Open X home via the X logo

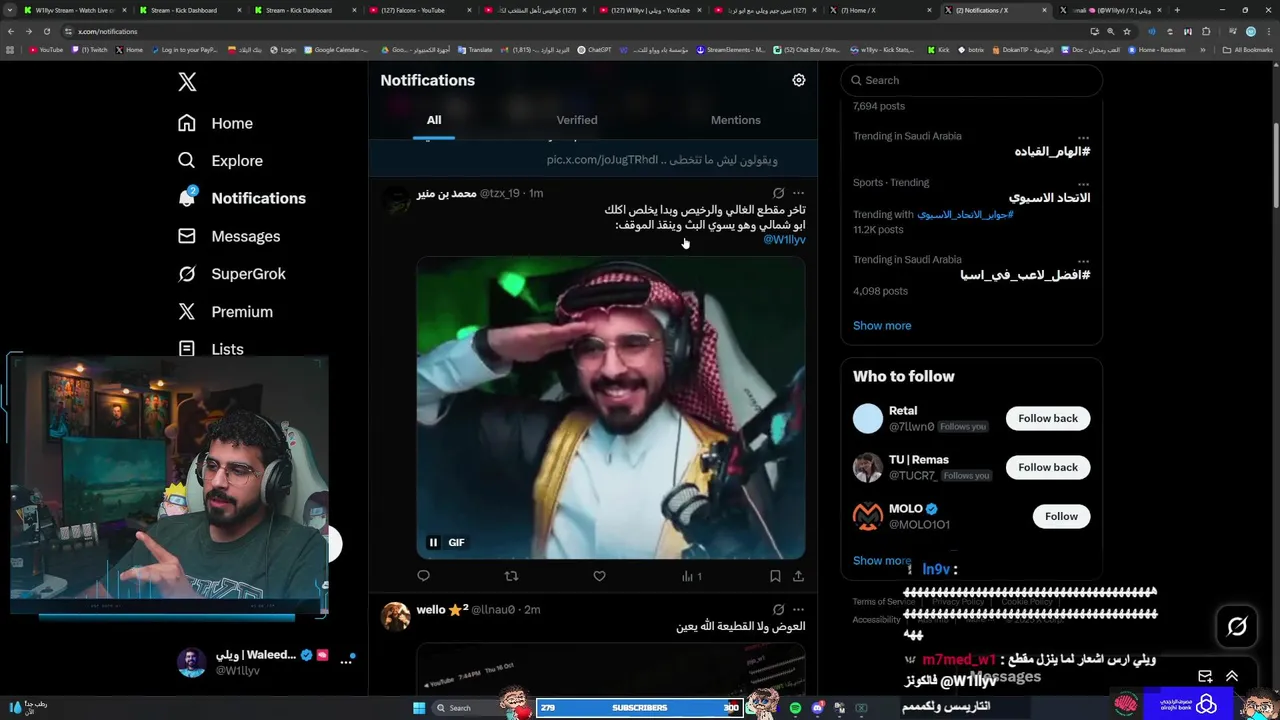point(187,82)
